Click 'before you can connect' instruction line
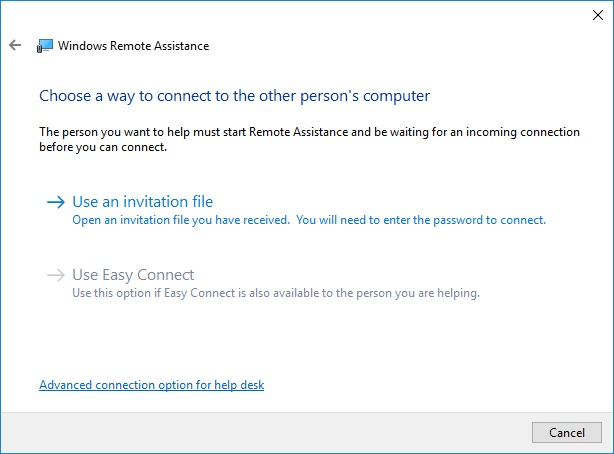Image resolution: width=614 pixels, height=454 pixels. coord(103,147)
